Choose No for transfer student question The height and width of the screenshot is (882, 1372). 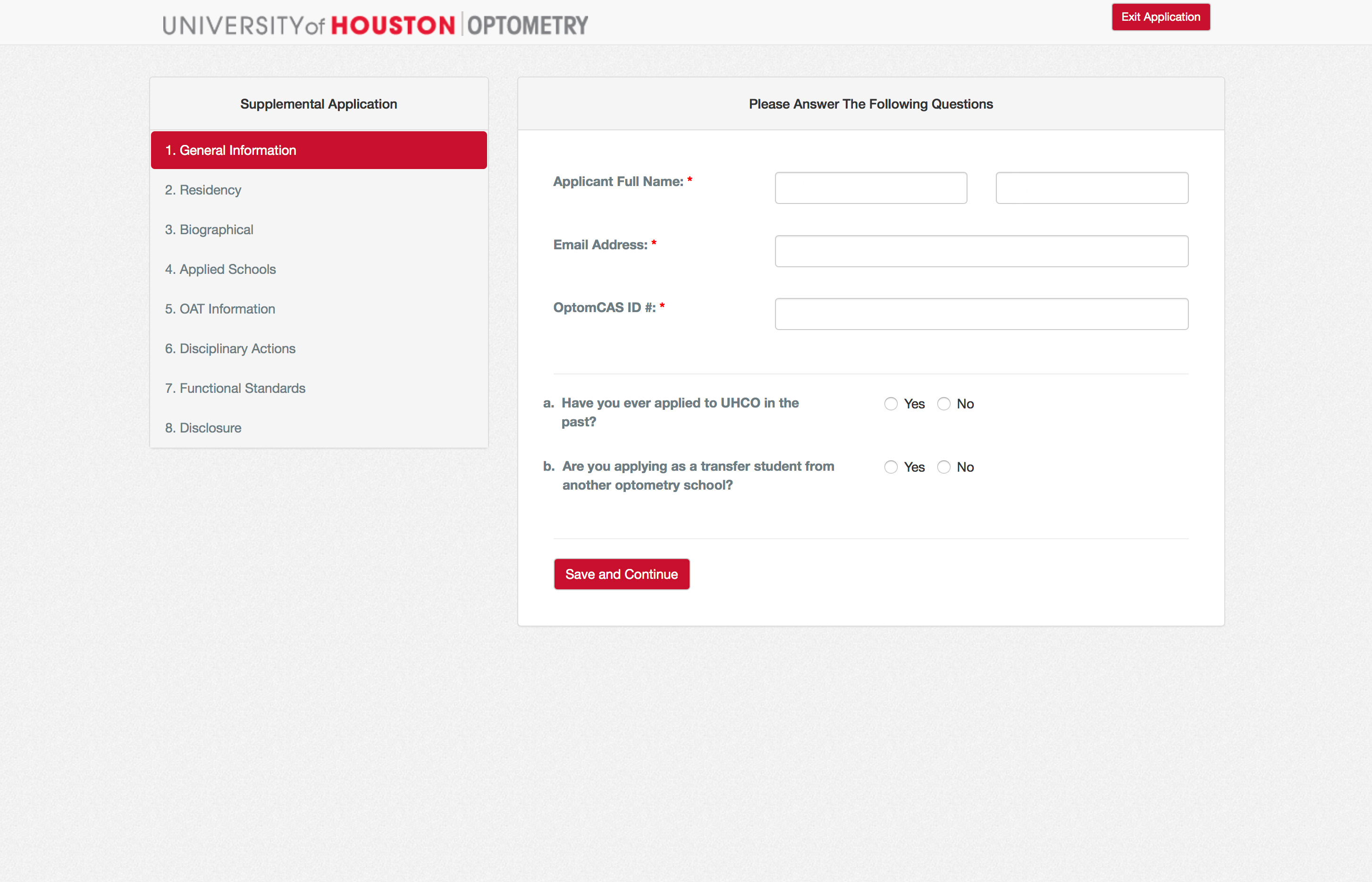tap(943, 467)
